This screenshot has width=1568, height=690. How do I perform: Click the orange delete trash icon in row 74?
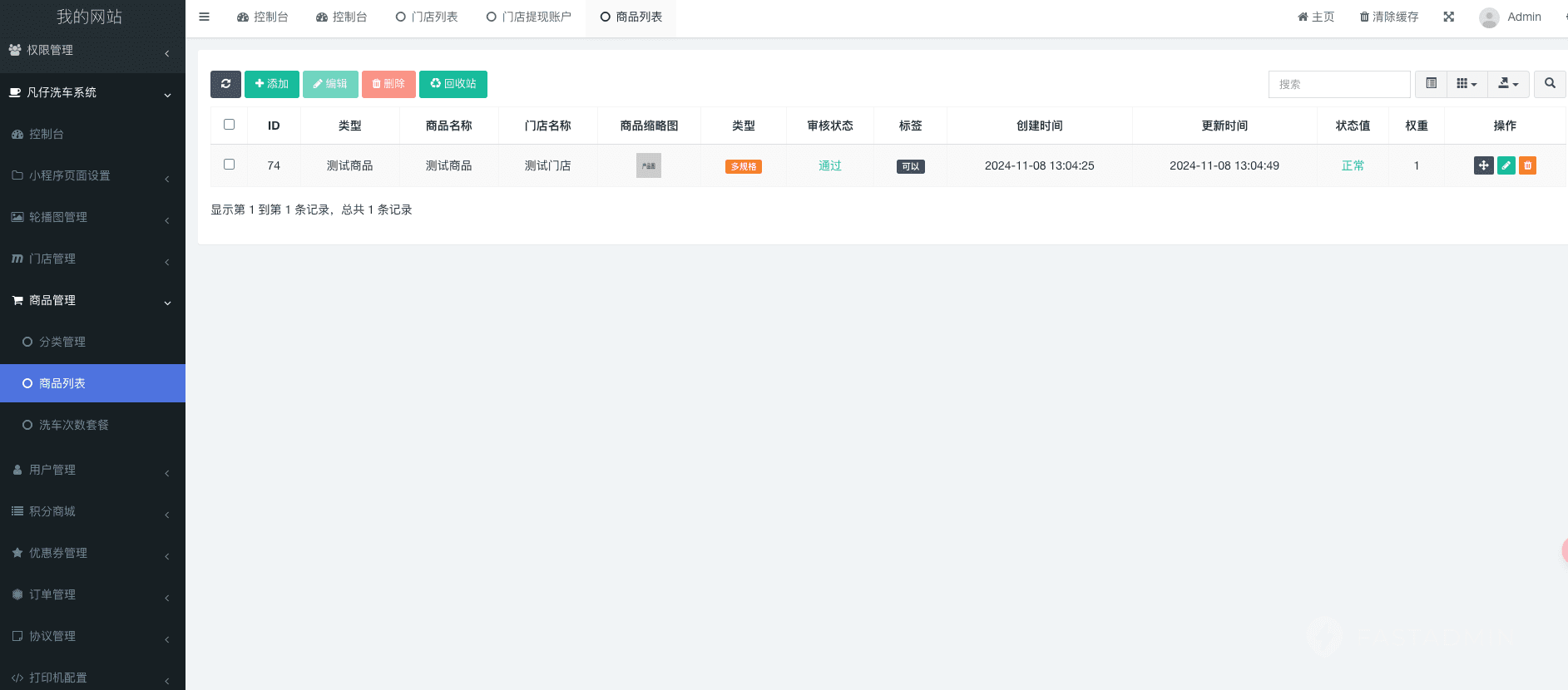1527,165
